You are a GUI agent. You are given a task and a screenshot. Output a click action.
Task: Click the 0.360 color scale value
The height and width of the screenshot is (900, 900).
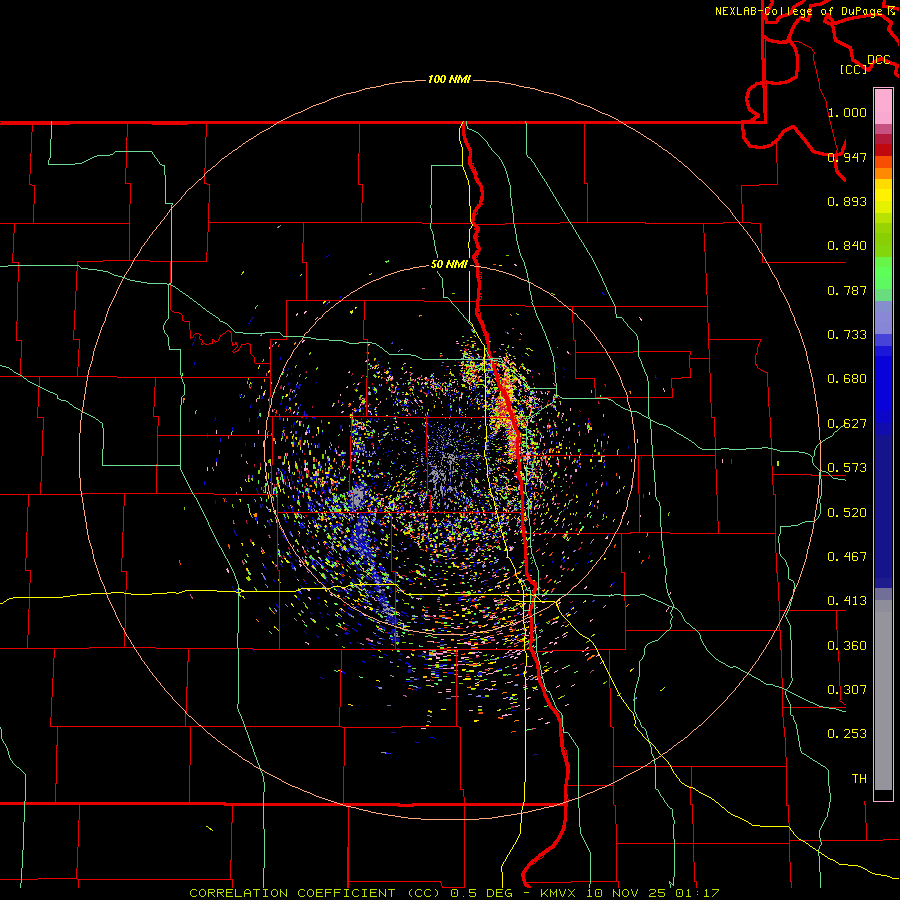click(x=847, y=645)
